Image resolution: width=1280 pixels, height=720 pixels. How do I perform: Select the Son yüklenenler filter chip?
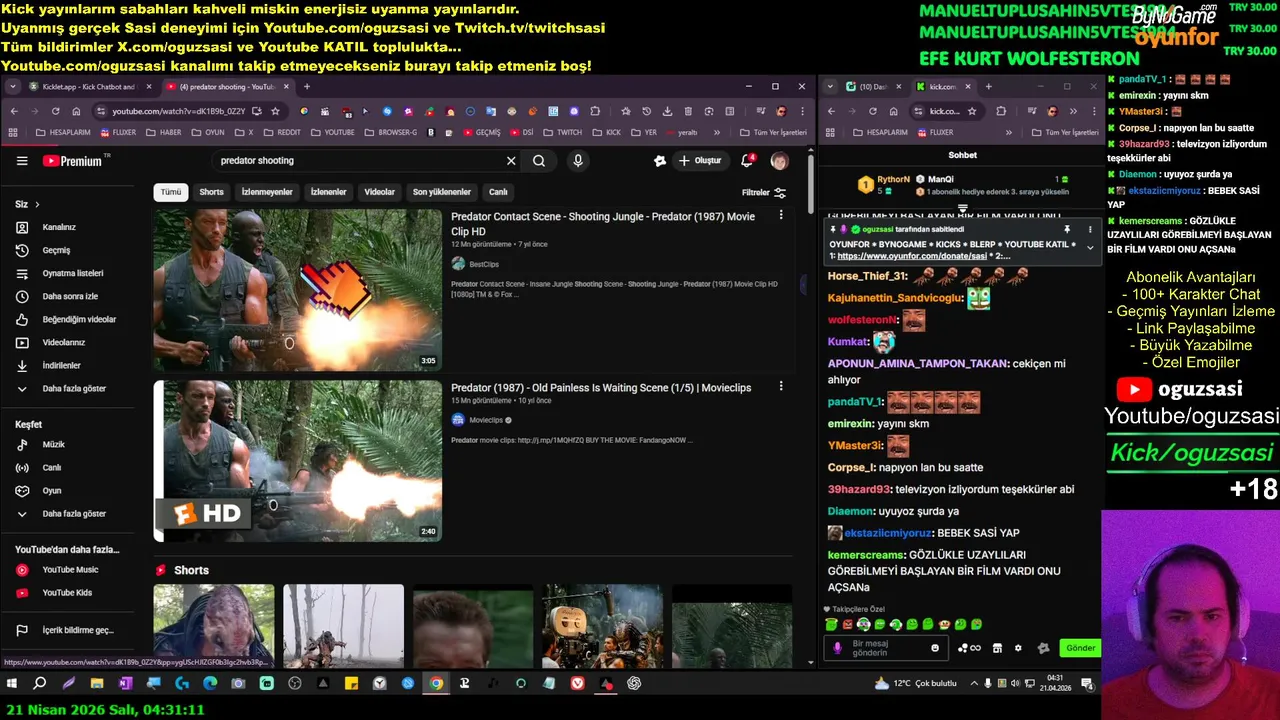click(x=442, y=192)
